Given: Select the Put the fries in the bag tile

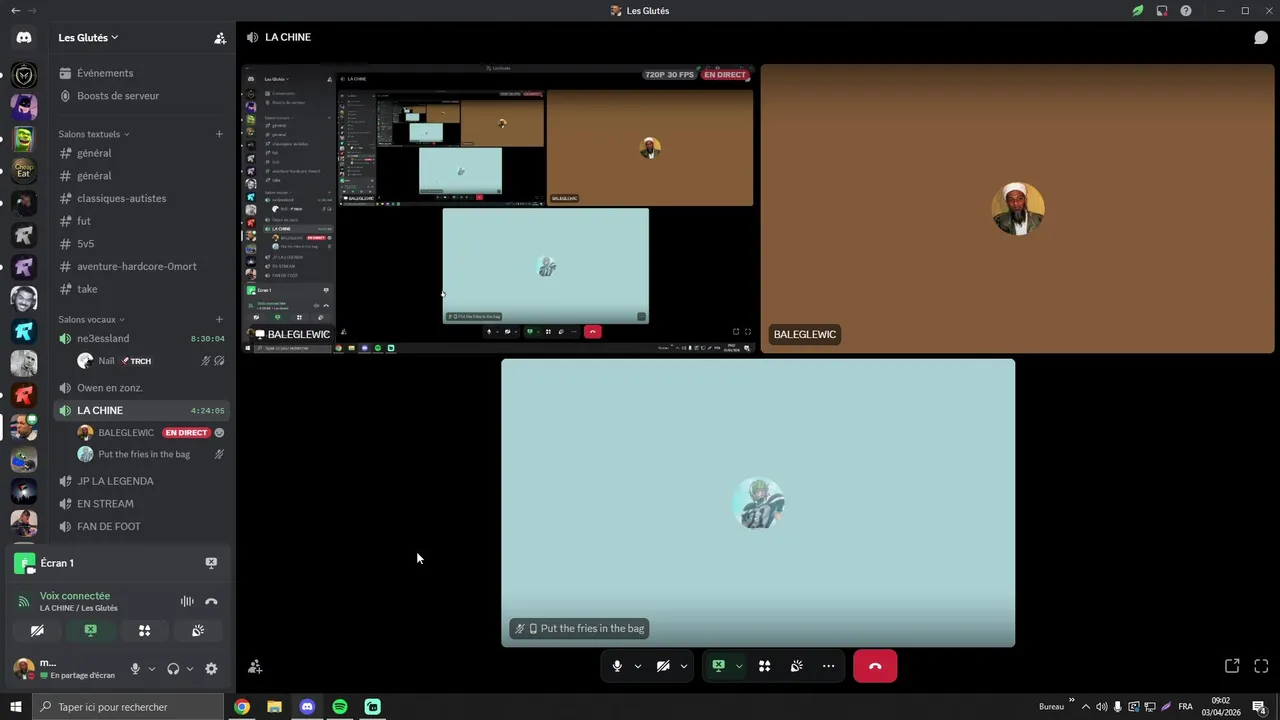Looking at the screenshot, I should click(x=758, y=503).
